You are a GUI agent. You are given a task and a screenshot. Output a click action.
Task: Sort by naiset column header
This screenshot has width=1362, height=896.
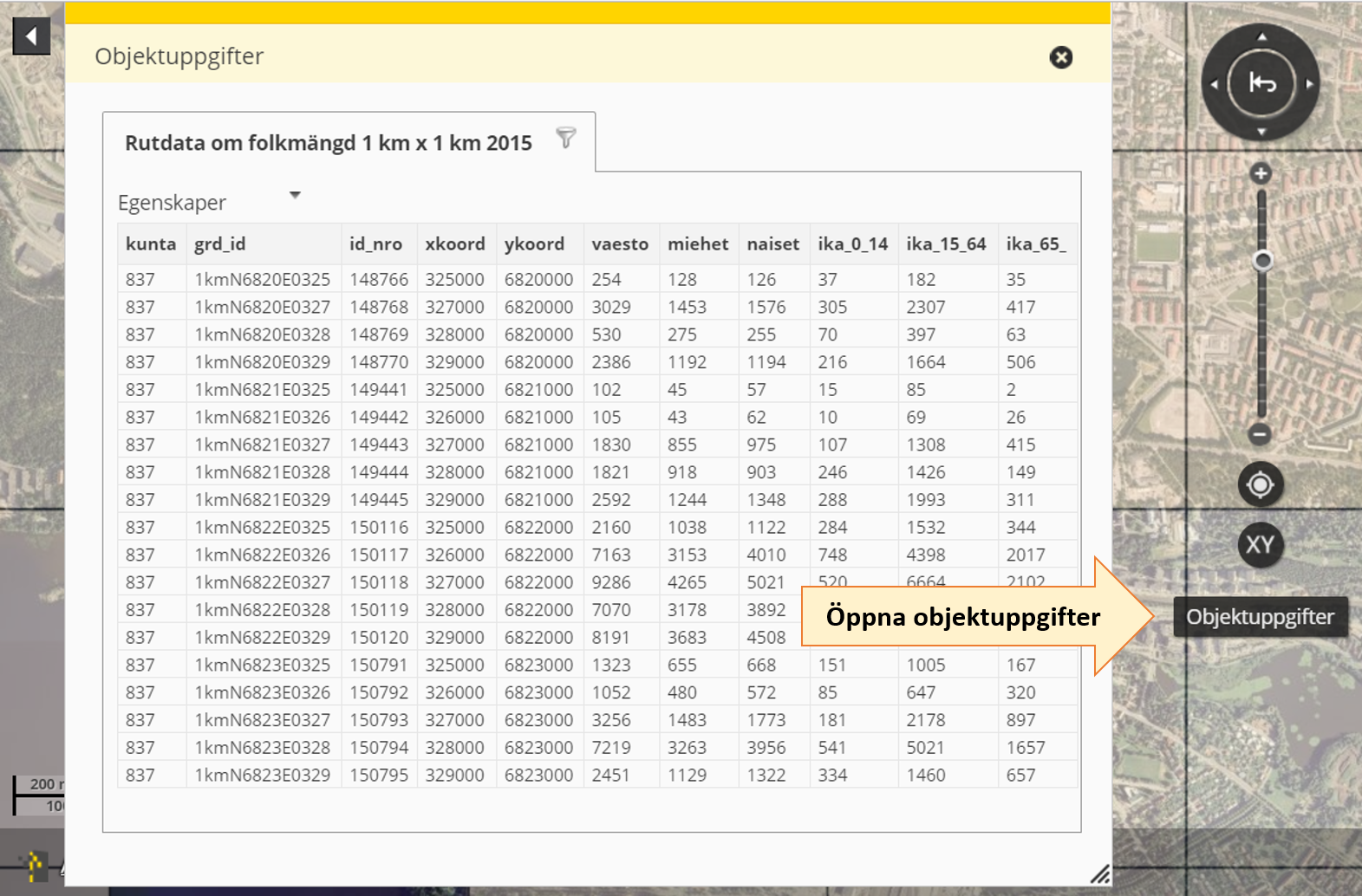coord(773,244)
